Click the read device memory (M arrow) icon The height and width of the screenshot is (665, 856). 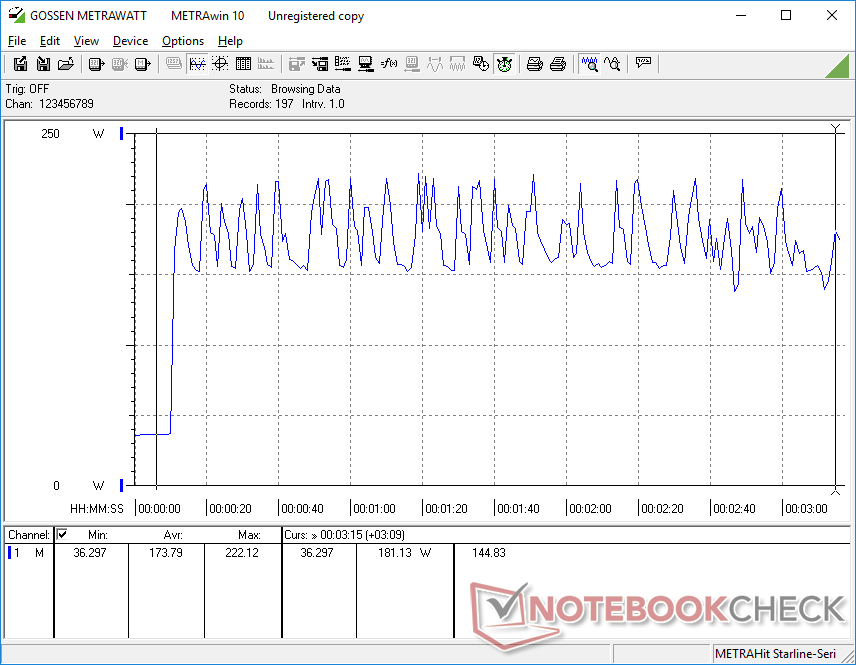tap(142, 64)
